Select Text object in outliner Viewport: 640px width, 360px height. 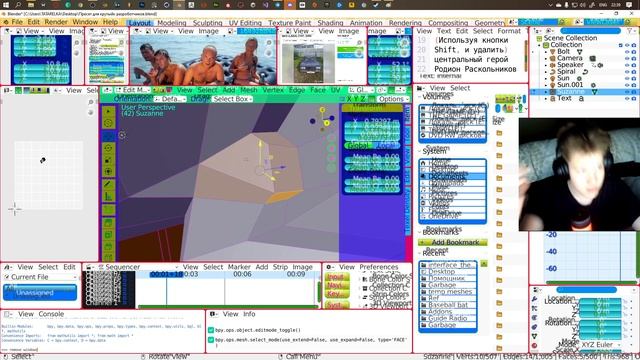click(564, 98)
